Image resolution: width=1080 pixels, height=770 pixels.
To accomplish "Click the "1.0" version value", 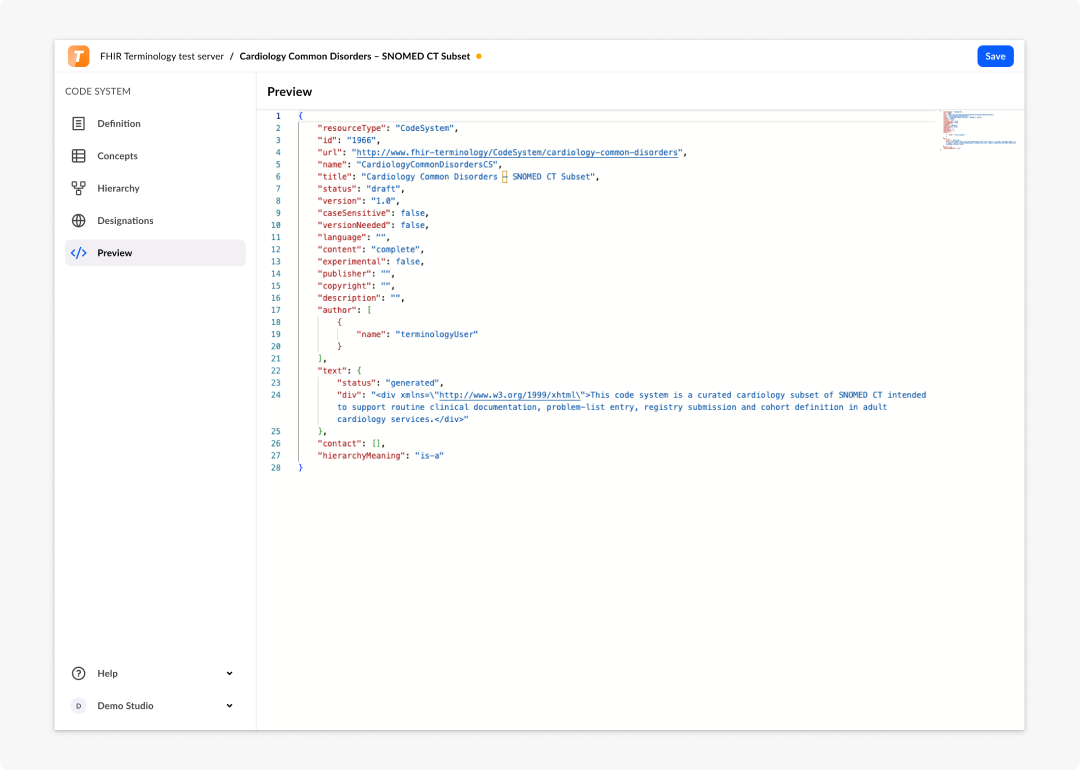I will tap(383, 201).
